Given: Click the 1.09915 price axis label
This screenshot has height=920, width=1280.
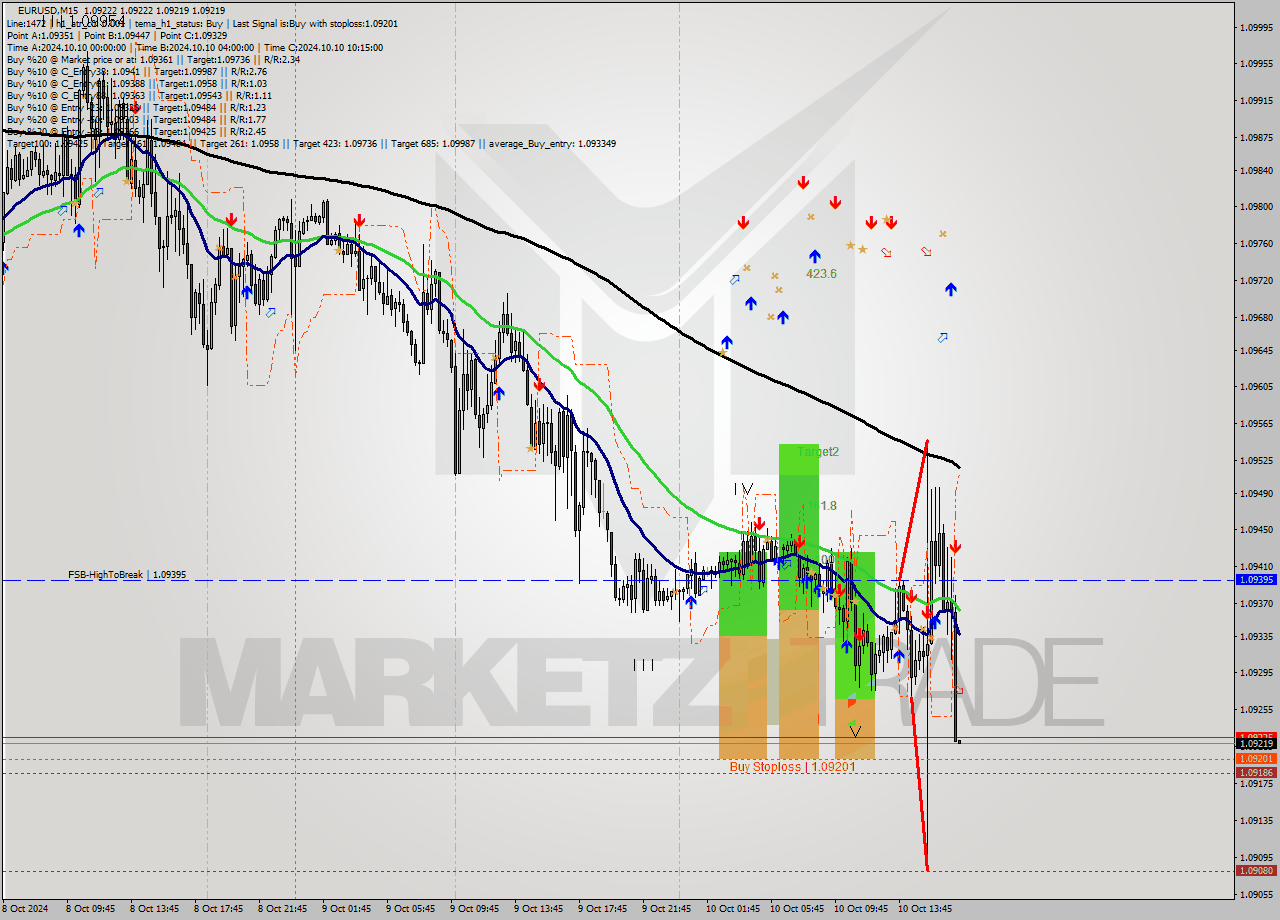Looking at the screenshot, I should pyautogui.click(x=1256, y=101).
